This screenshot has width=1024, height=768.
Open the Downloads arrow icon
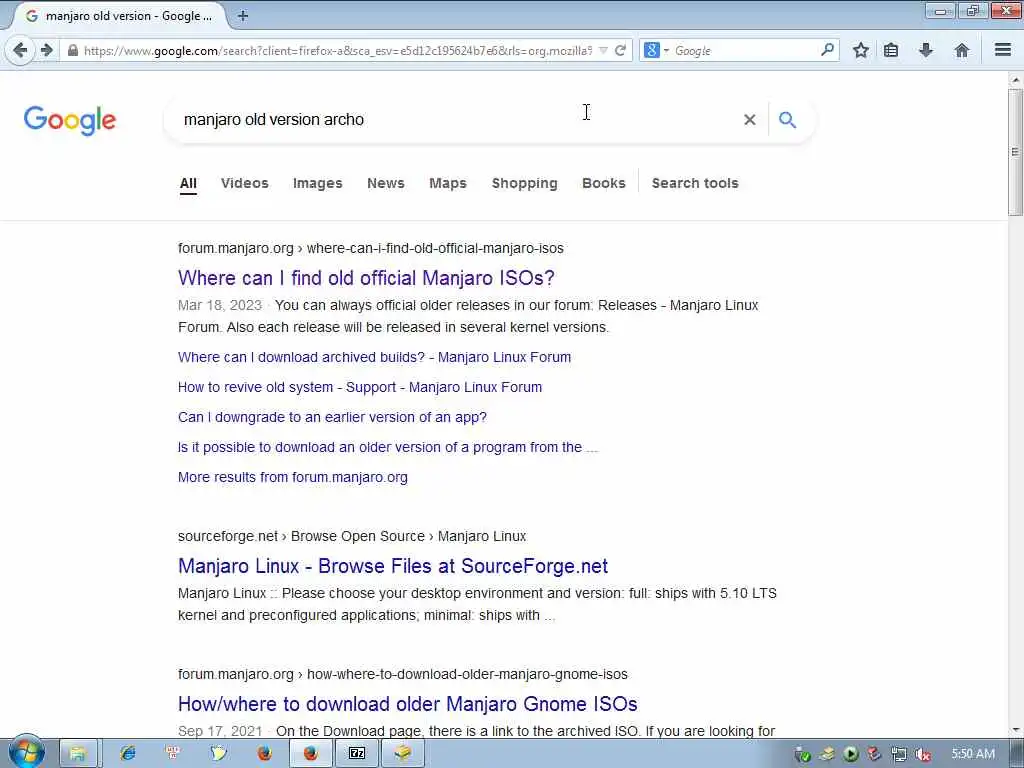tap(925, 50)
